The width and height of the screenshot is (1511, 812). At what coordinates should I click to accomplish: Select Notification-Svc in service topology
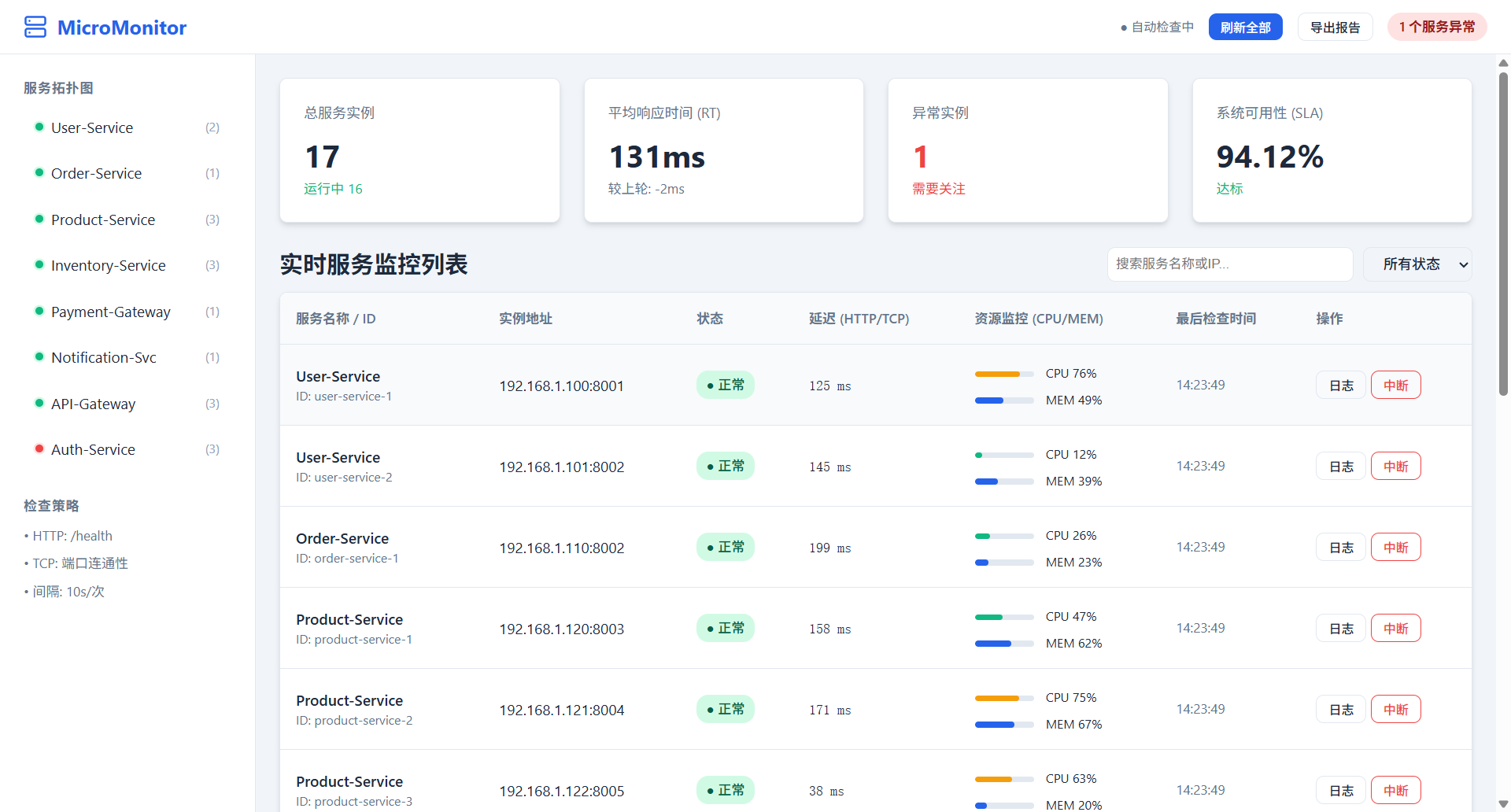103,357
